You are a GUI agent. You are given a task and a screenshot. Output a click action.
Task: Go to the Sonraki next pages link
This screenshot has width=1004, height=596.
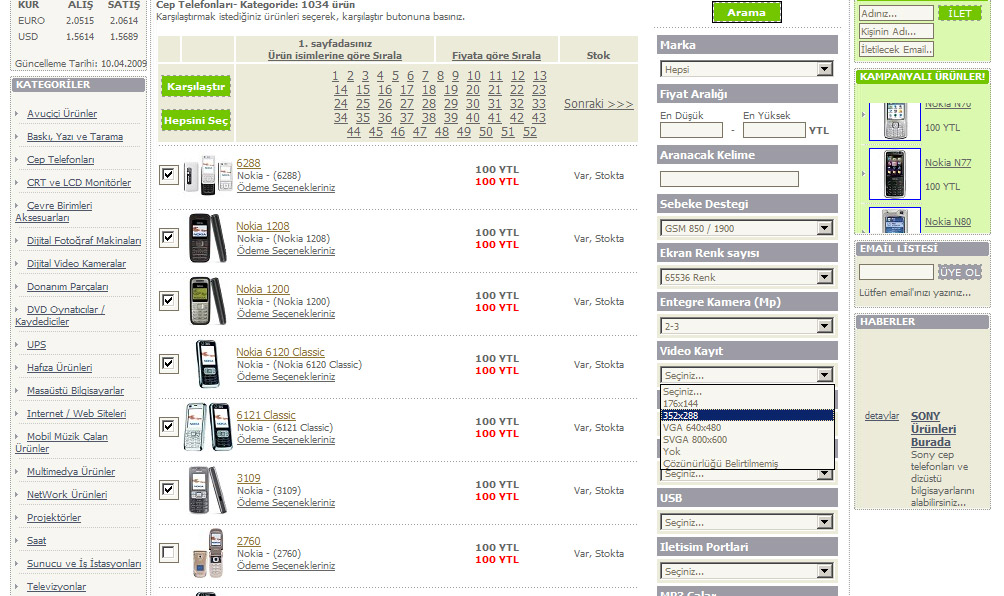pos(599,104)
